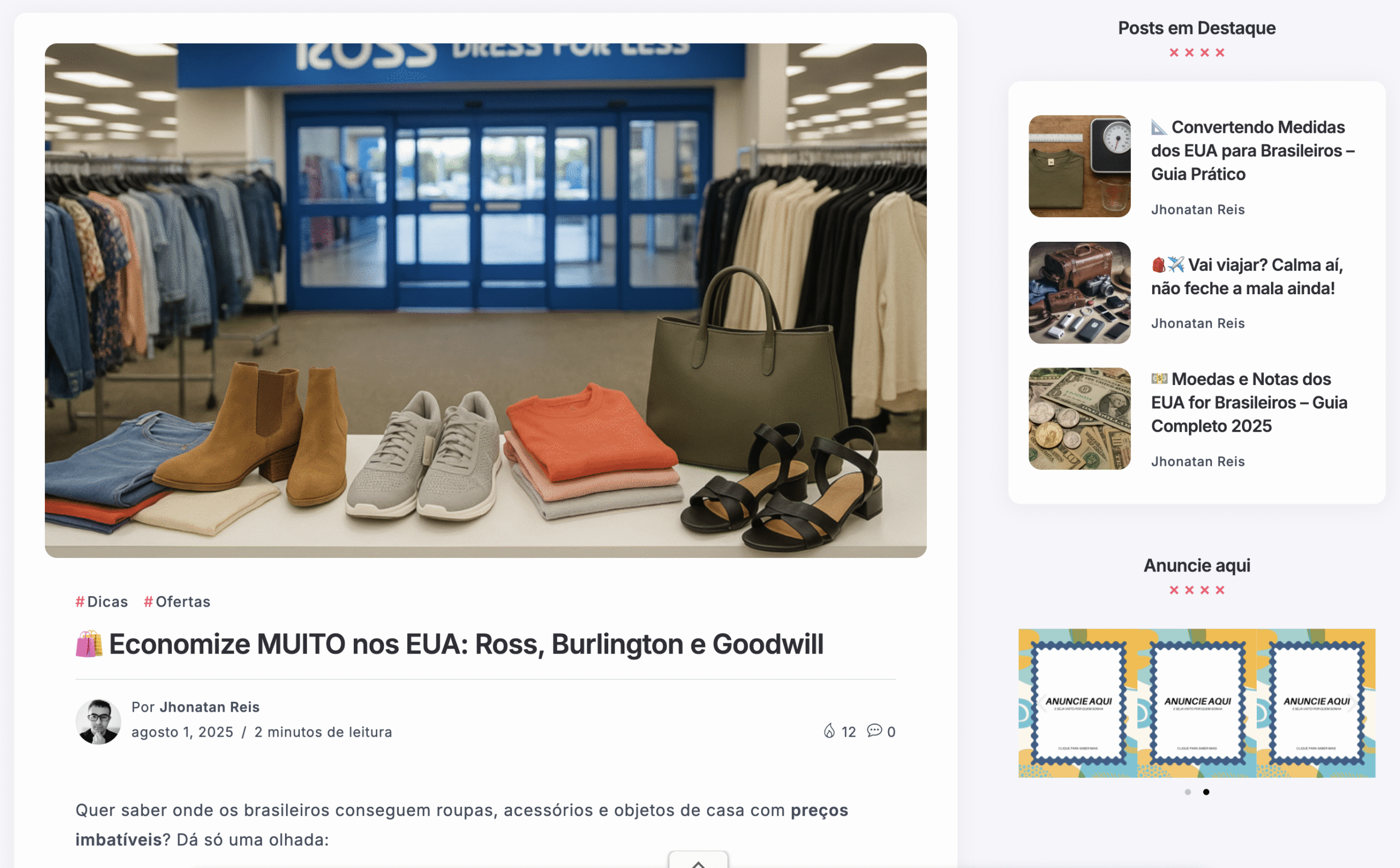Viewport: 1400px width, 868px height.
Task: Select the first carousel pagination dot
Action: tap(1188, 792)
